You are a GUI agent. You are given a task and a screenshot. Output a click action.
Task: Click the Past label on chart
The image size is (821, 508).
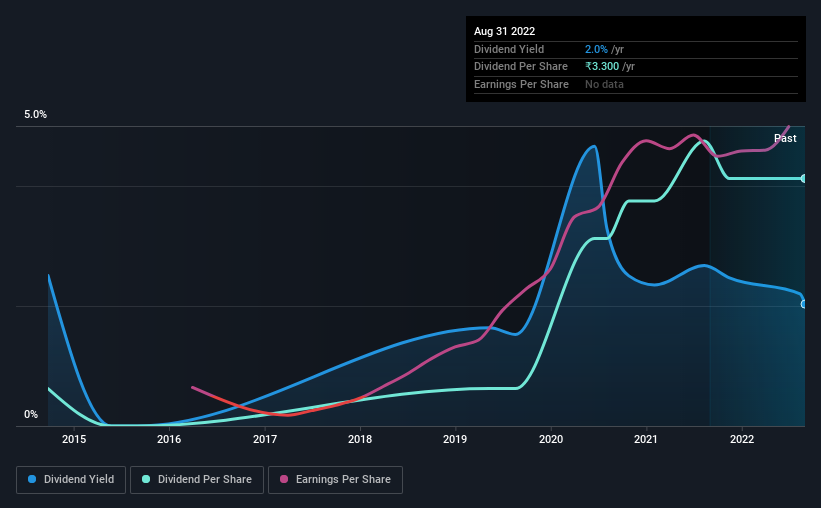tap(785, 138)
